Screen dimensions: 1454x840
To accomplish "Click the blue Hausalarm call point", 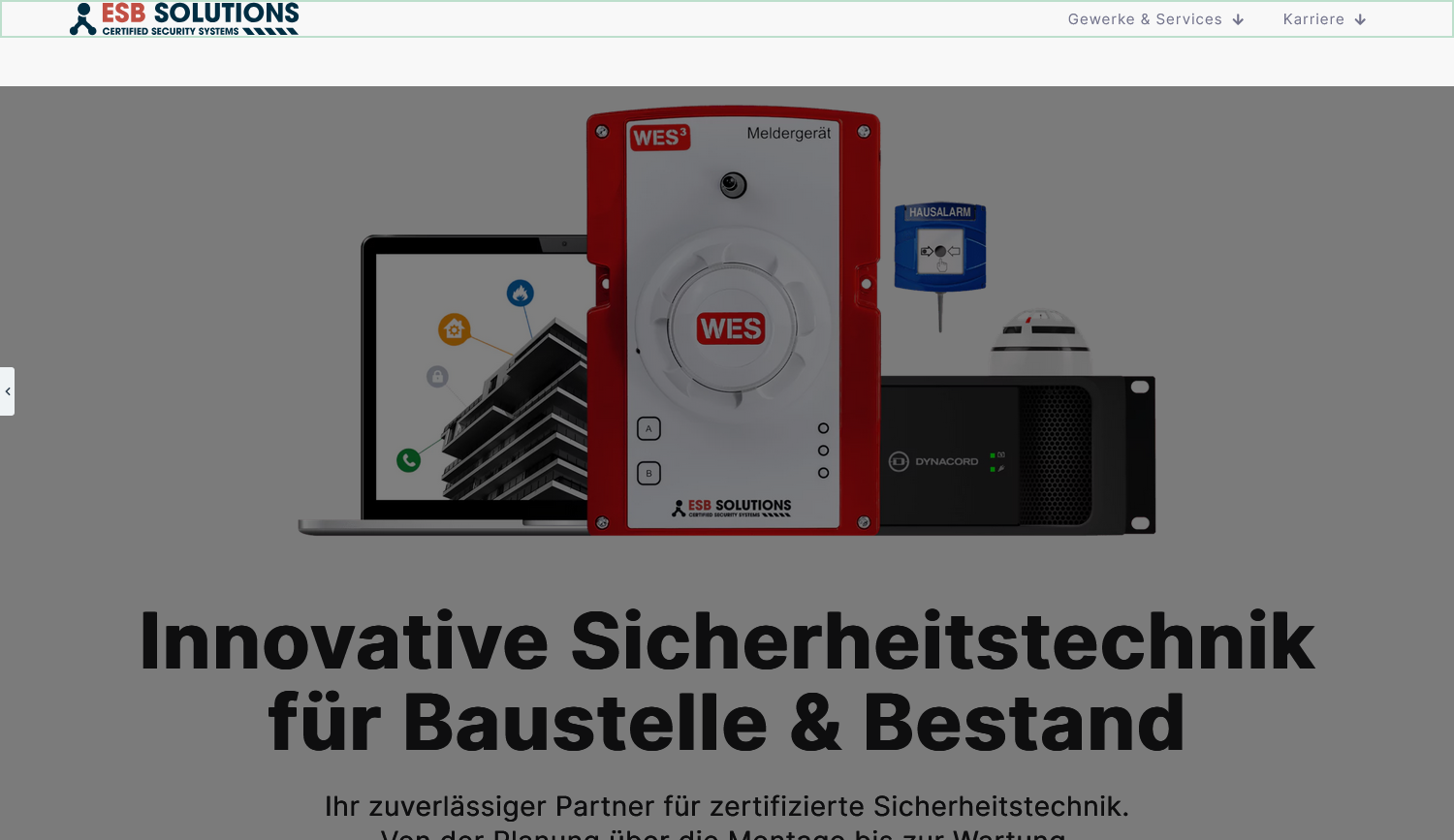I will [939, 248].
